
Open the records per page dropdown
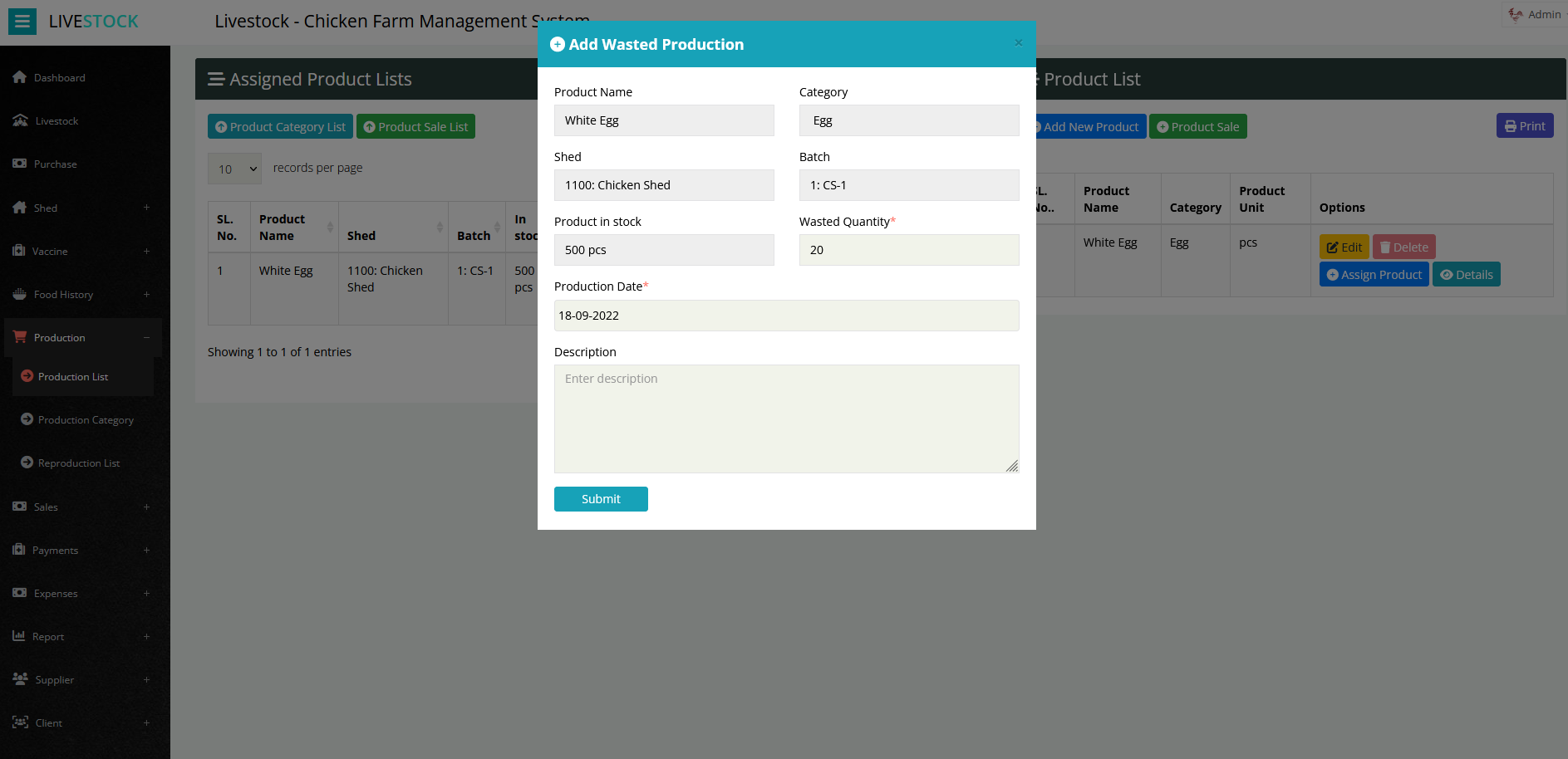[234, 169]
